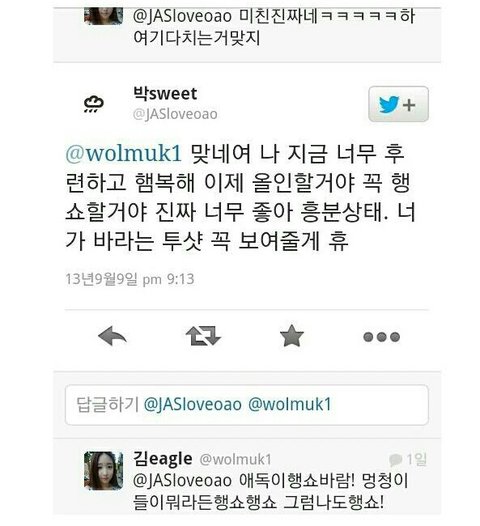480x526 pixels.
Task: Open 김eagle's profile photo in bottom reply
Action: pyautogui.click(x=103, y=471)
